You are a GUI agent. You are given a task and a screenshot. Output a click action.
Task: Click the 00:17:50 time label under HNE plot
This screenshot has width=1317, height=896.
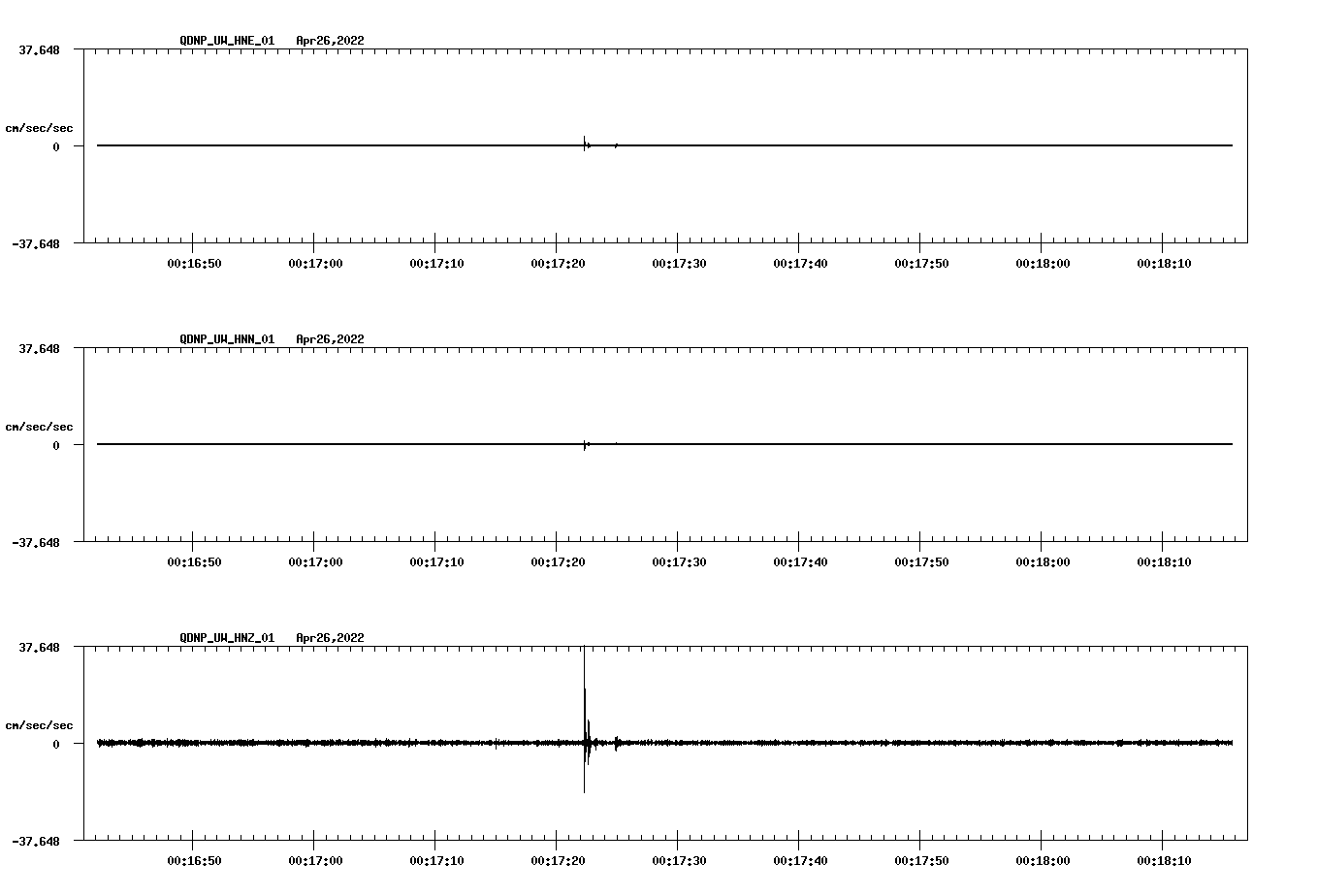[x=921, y=264]
